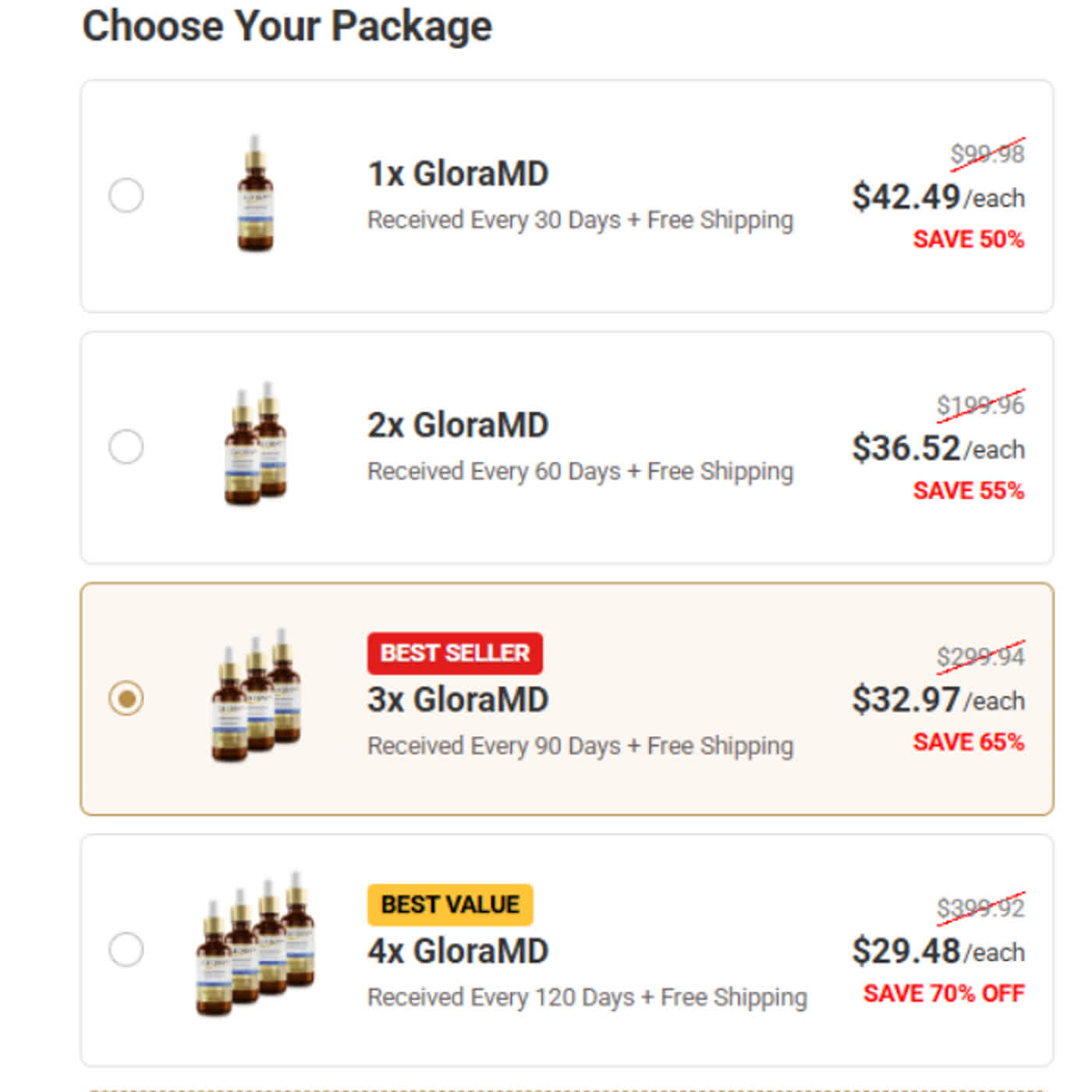Click the 2x GloraMD package title
This screenshot has width=1092, height=1092.
coord(458,426)
